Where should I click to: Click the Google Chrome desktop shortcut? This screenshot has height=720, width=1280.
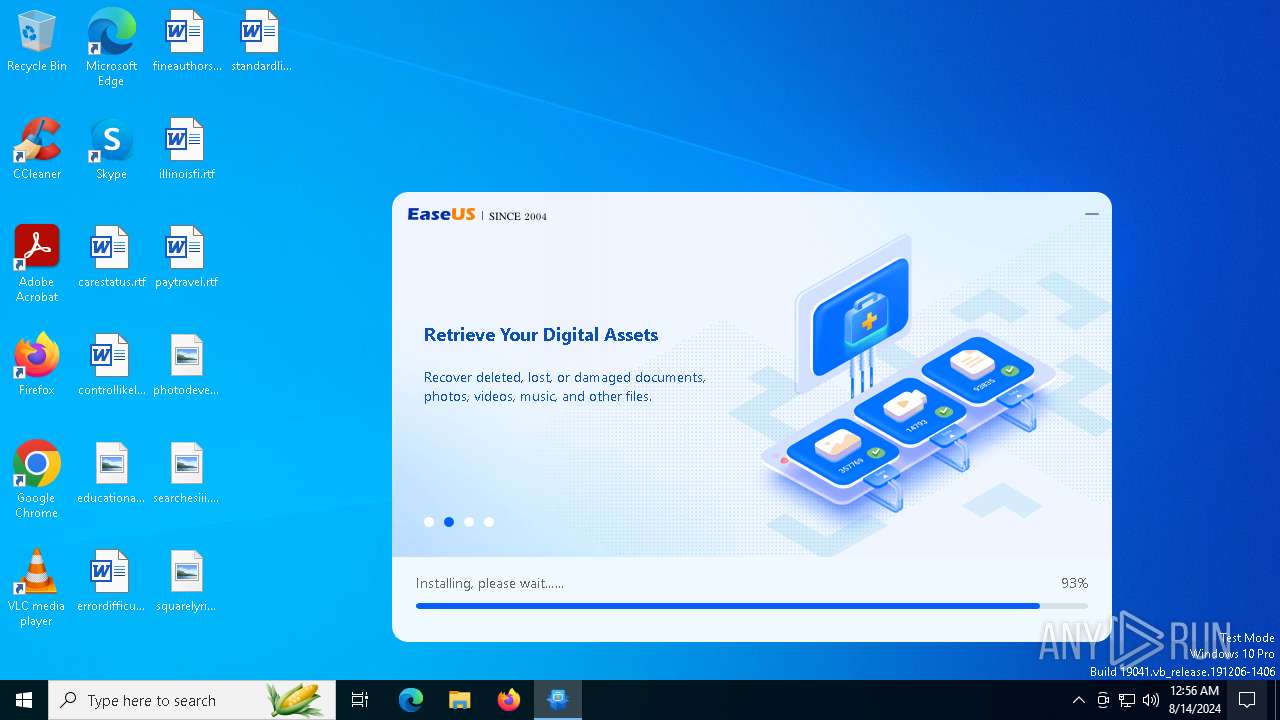[37, 480]
